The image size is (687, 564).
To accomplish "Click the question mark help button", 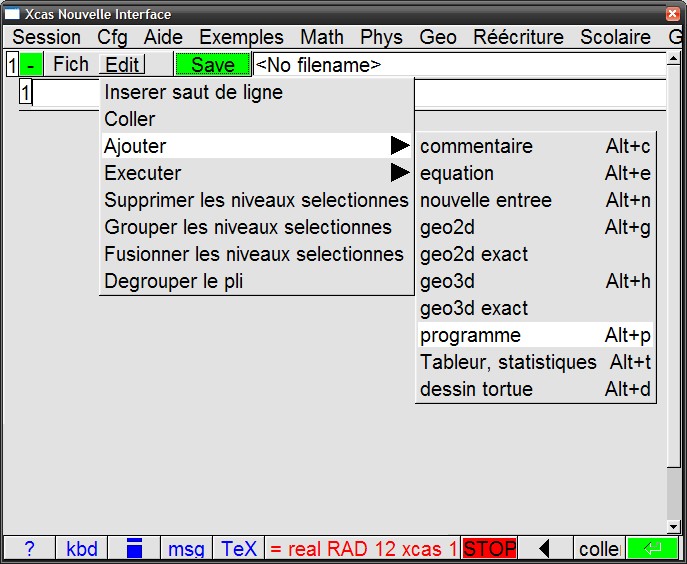I will (29, 548).
